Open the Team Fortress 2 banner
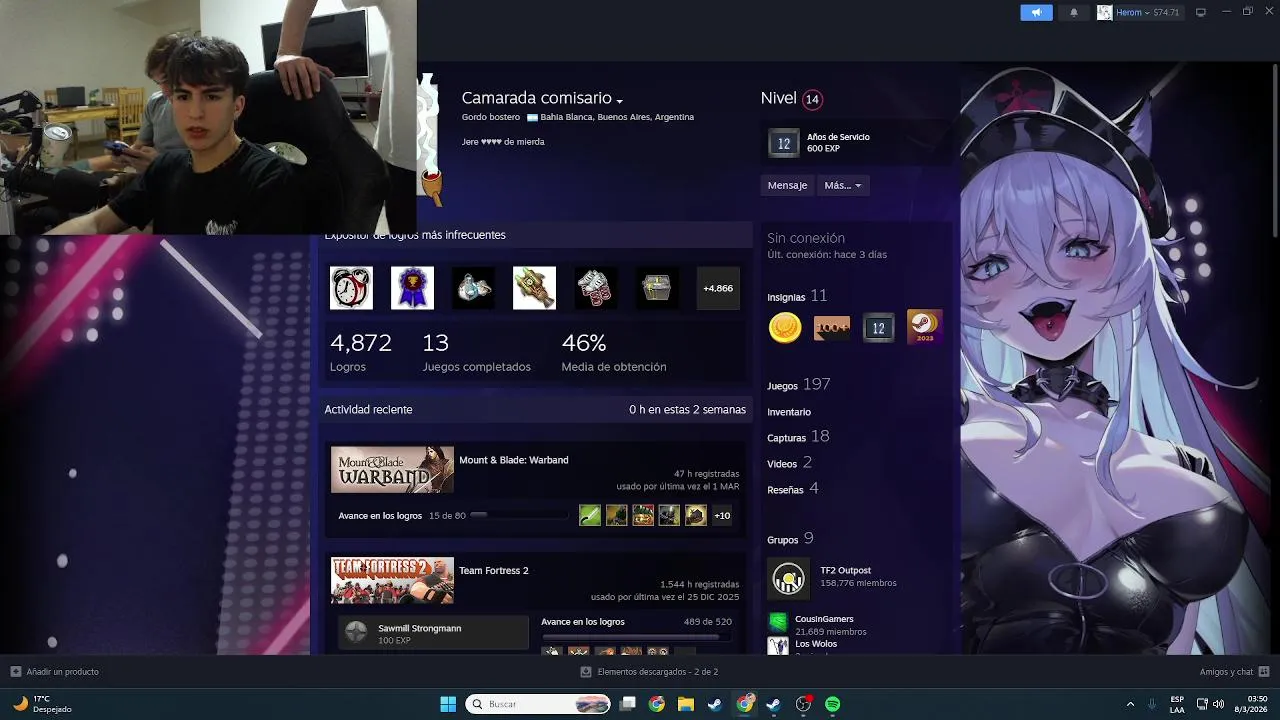The image size is (1280, 720). coord(392,580)
